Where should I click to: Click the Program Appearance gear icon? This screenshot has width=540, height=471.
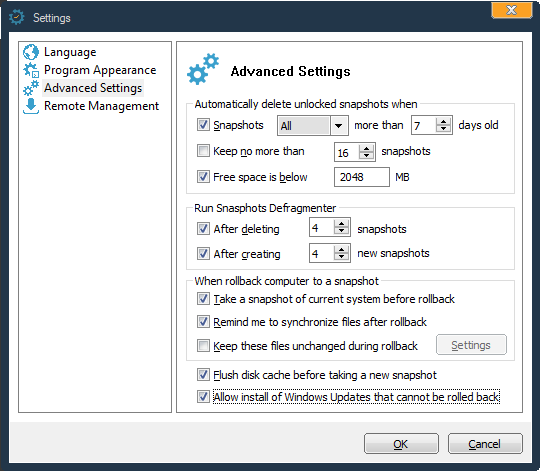click(x=31, y=70)
